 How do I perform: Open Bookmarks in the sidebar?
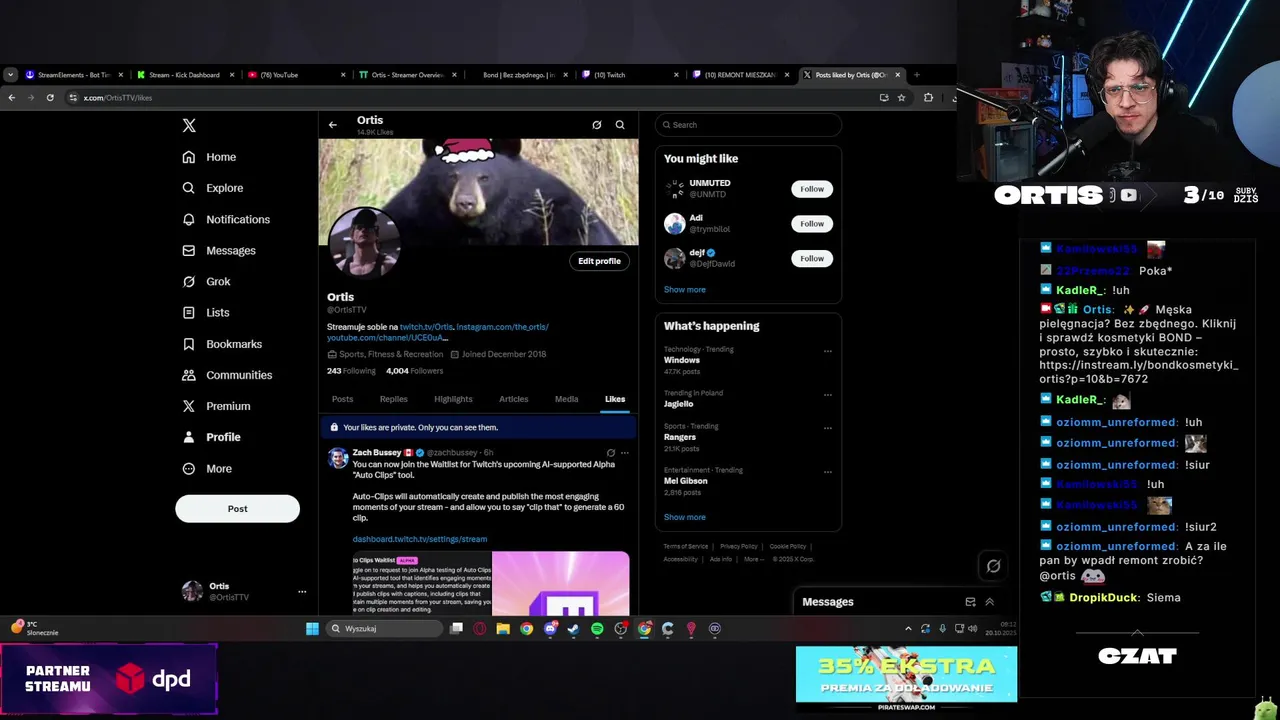[x=221, y=344]
